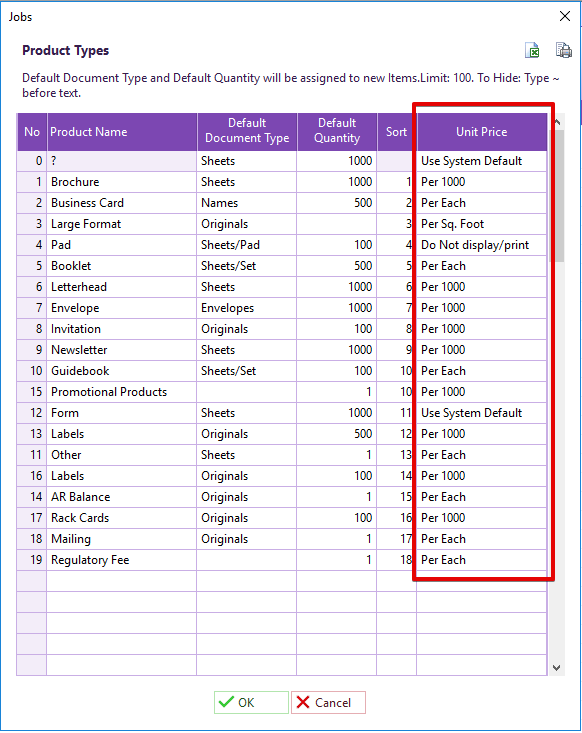The width and height of the screenshot is (582, 733).
Task: Select Default Document Type for Business Card
Action: pos(247,203)
